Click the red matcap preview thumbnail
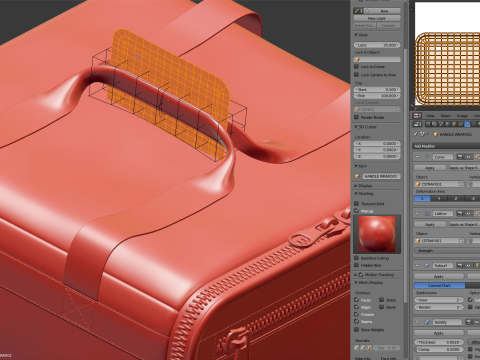The height and width of the screenshot is (360, 480). (x=377, y=234)
